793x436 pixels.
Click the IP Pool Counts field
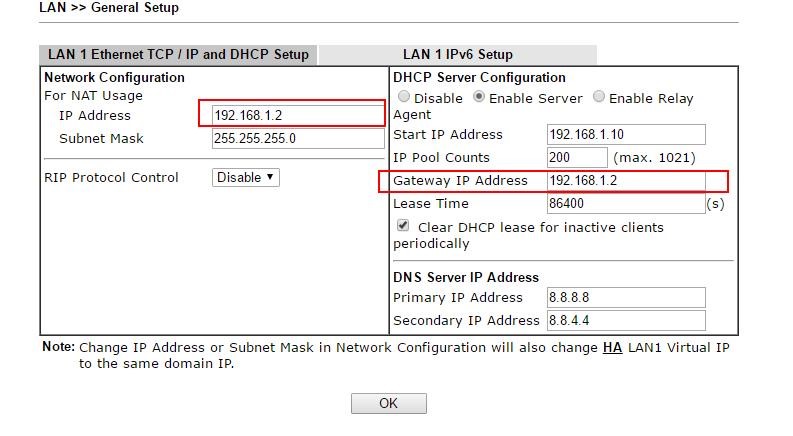pos(577,157)
